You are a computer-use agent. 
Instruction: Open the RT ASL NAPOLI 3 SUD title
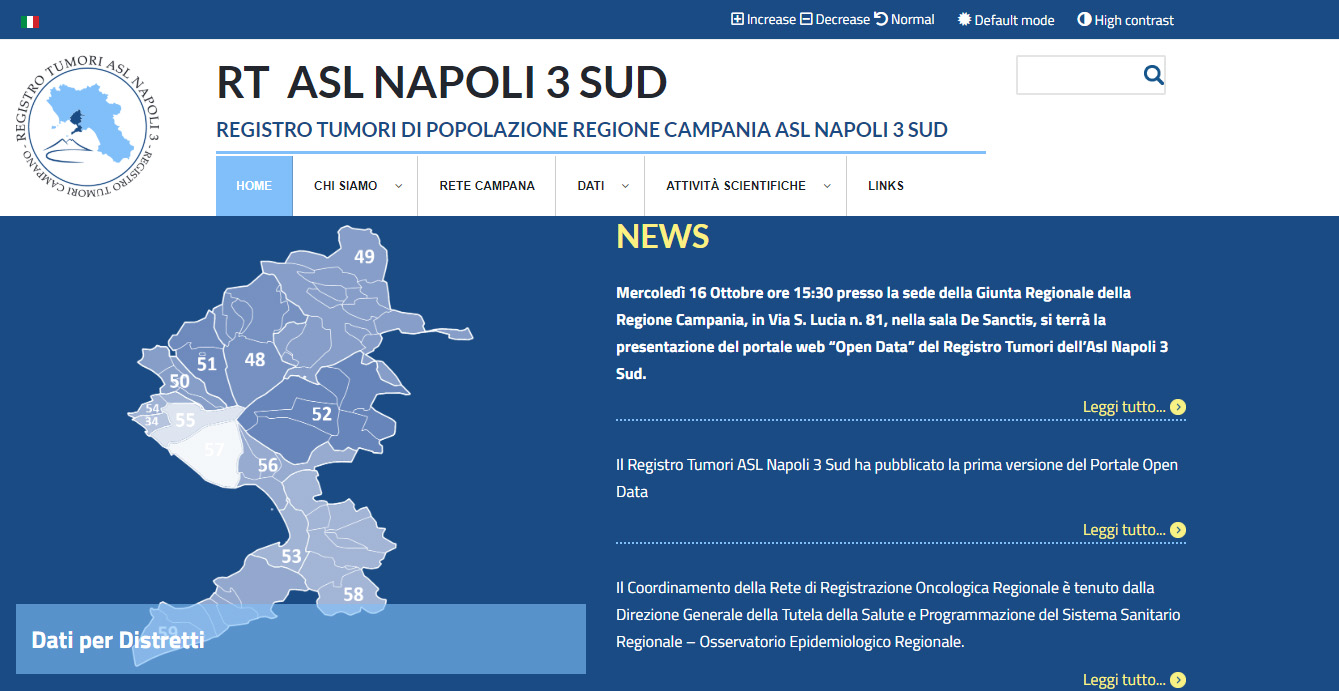click(x=442, y=83)
